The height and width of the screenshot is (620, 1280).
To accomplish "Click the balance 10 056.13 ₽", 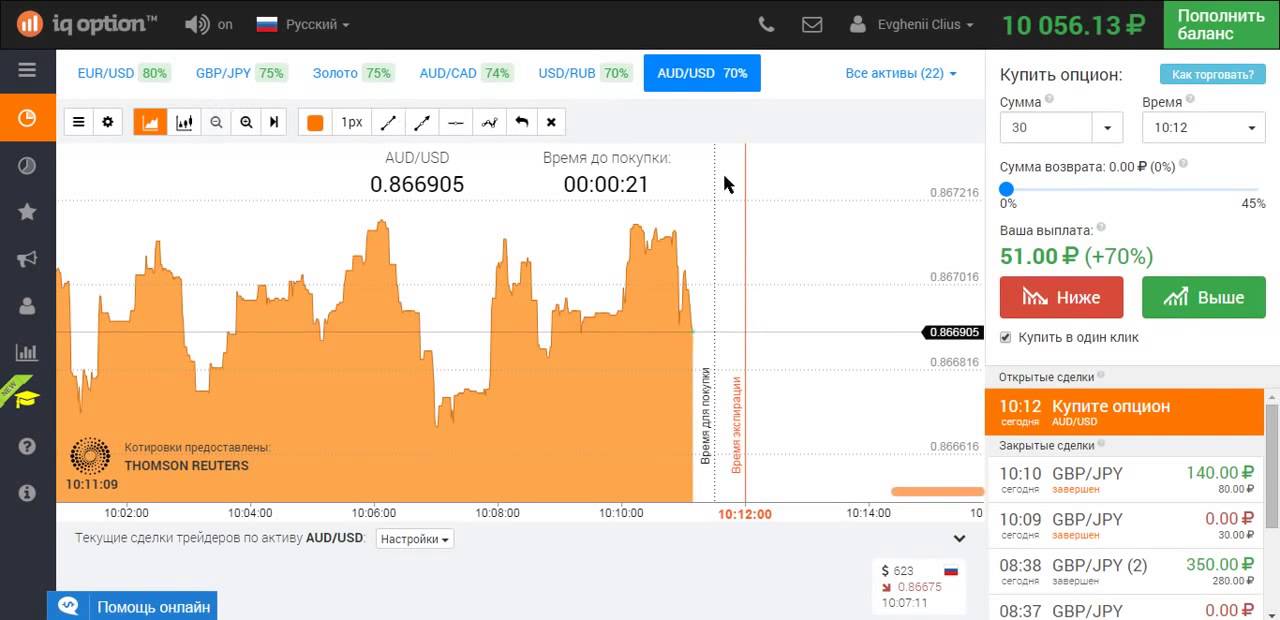I will tap(1073, 25).
